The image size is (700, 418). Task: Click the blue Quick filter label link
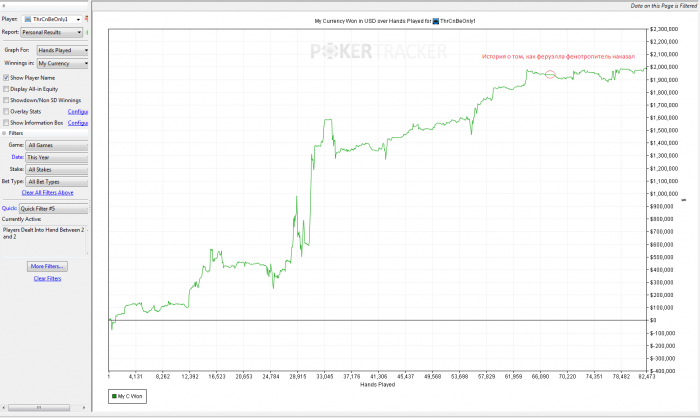[9, 208]
